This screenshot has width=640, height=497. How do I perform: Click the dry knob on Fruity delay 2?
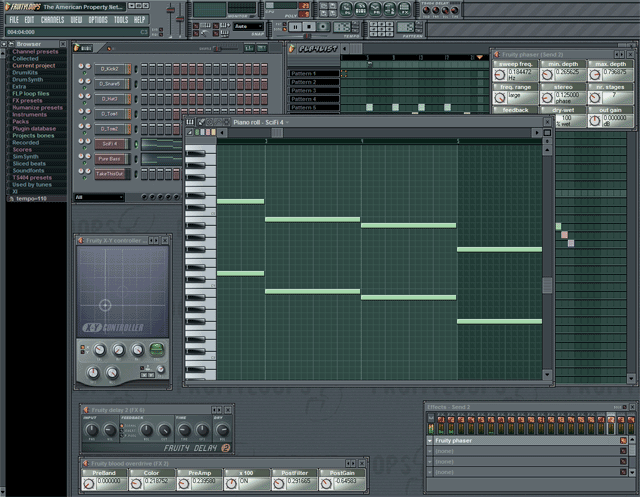pos(222,430)
